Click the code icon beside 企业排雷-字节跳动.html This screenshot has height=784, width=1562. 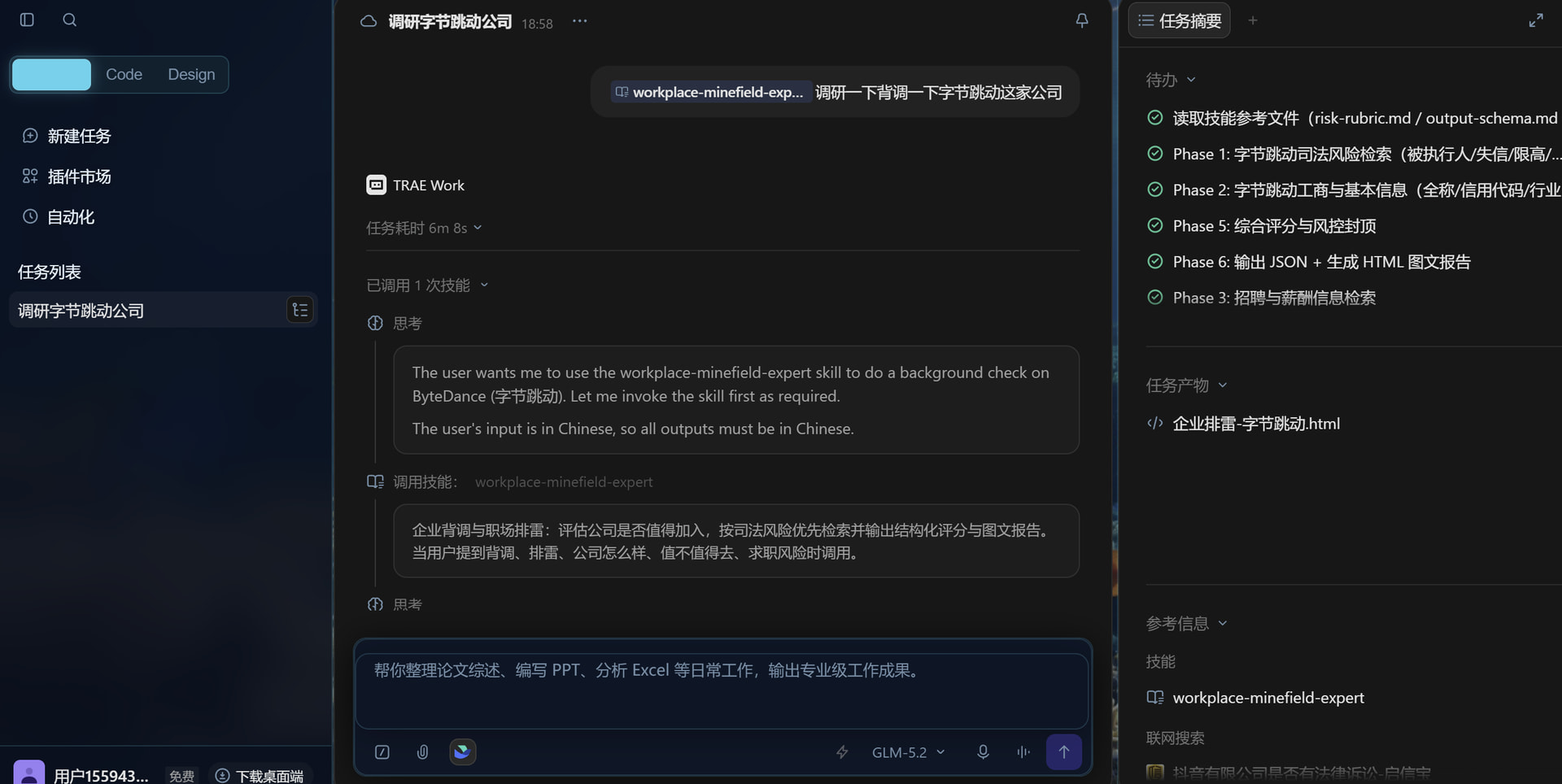pos(1155,423)
